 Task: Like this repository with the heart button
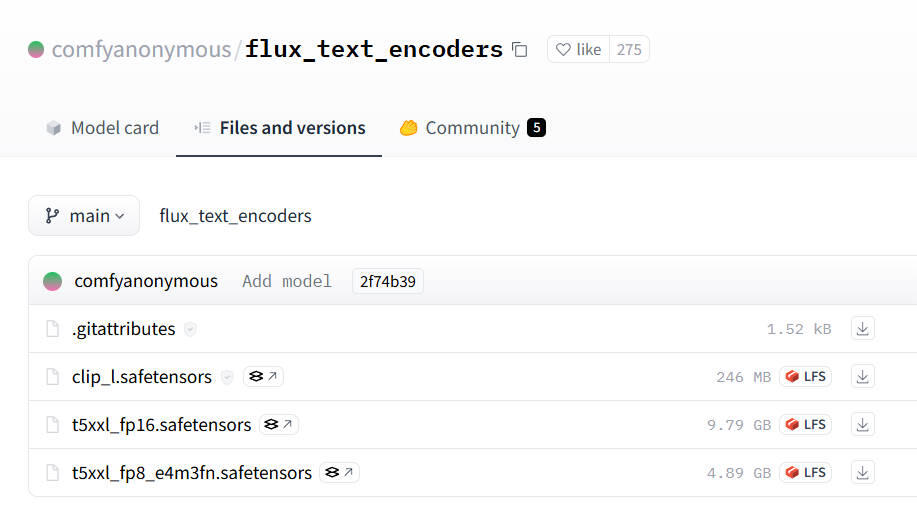tap(578, 49)
